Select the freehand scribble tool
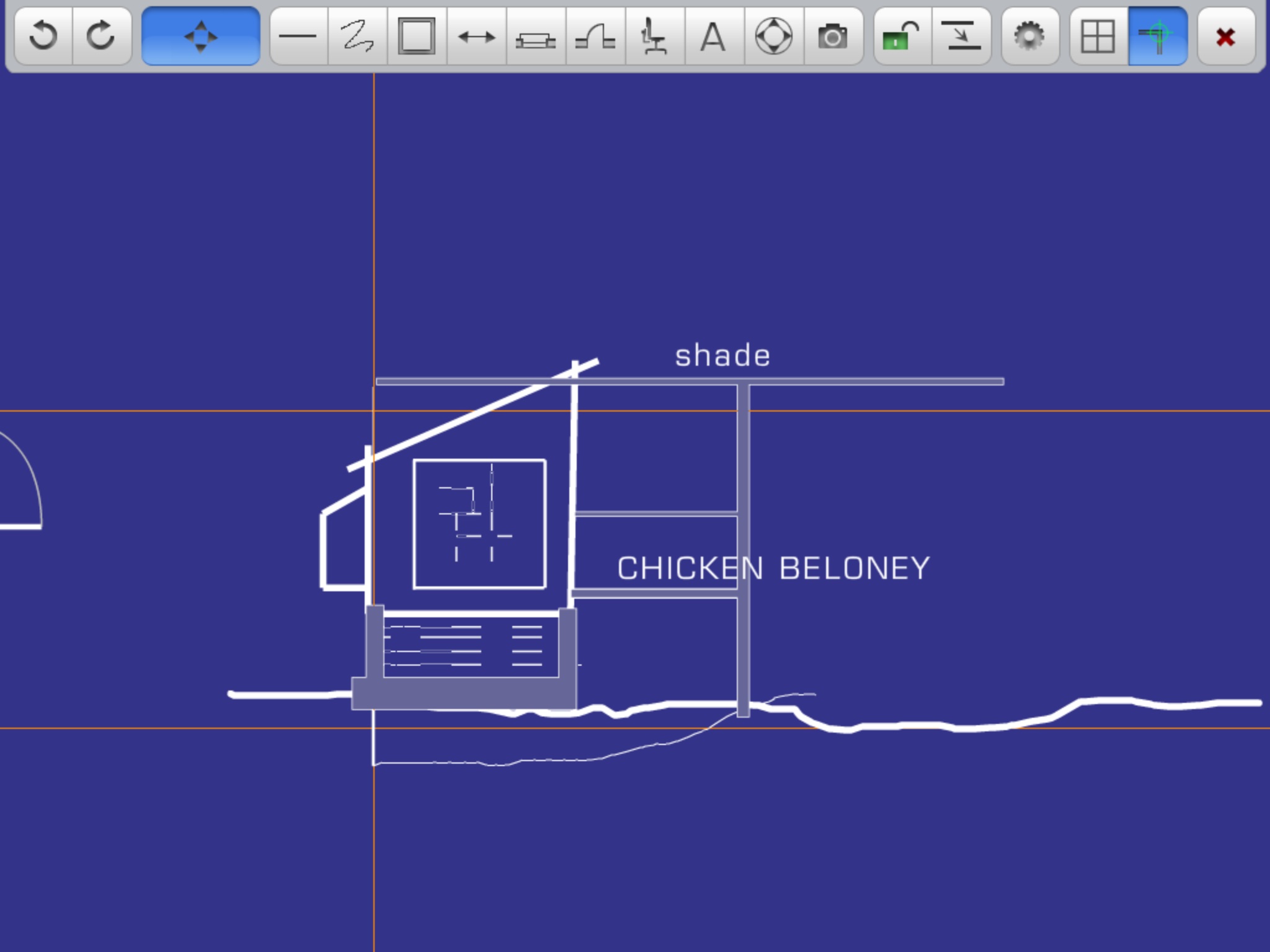This screenshot has height=952, width=1270. (x=358, y=36)
